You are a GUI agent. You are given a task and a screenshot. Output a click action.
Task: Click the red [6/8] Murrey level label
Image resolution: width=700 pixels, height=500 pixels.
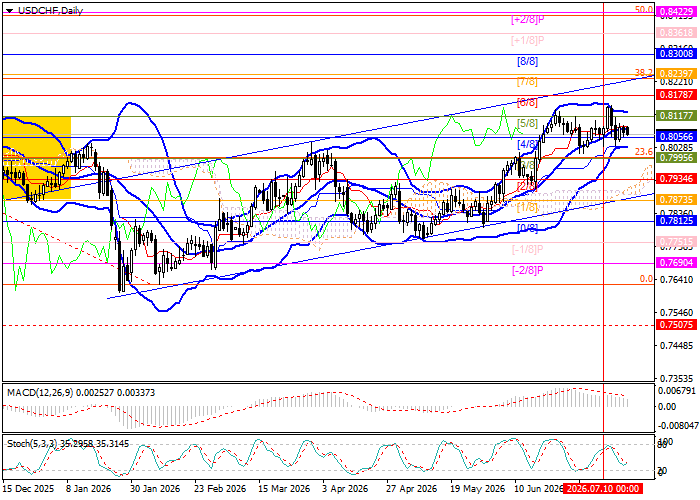527,102
